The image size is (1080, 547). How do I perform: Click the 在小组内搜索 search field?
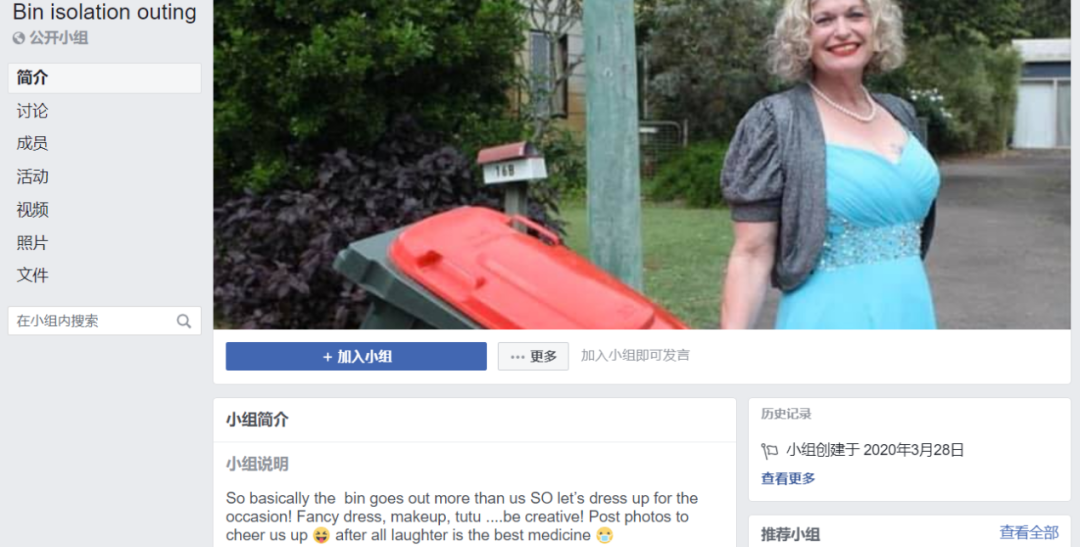tap(105, 321)
